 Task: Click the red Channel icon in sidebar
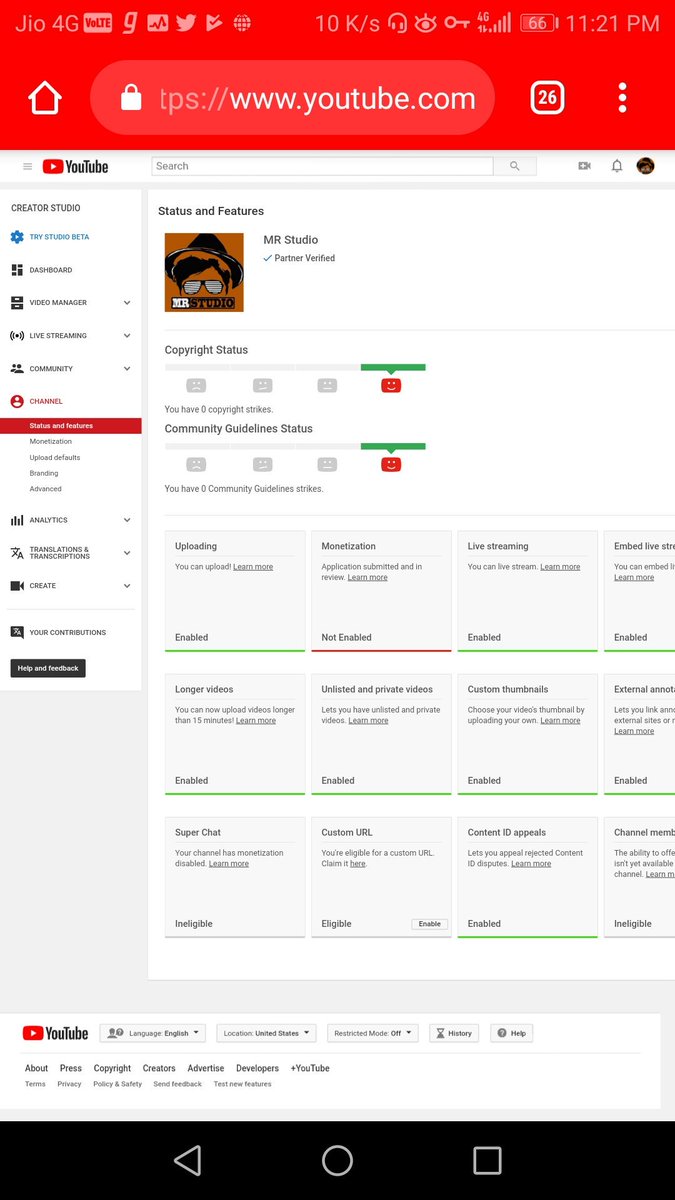point(17,401)
